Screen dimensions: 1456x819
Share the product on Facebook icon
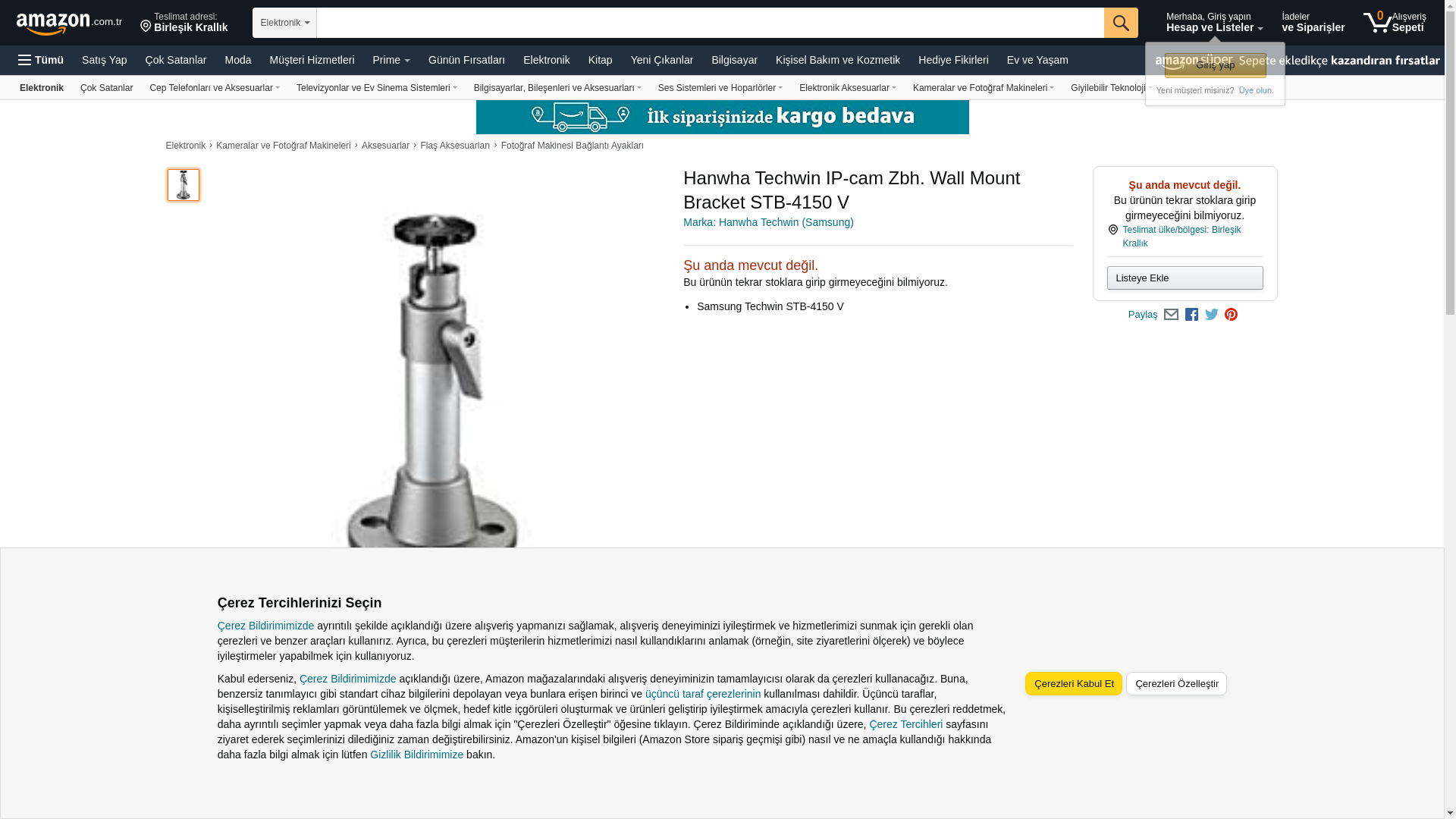[x=1191, y=315]
